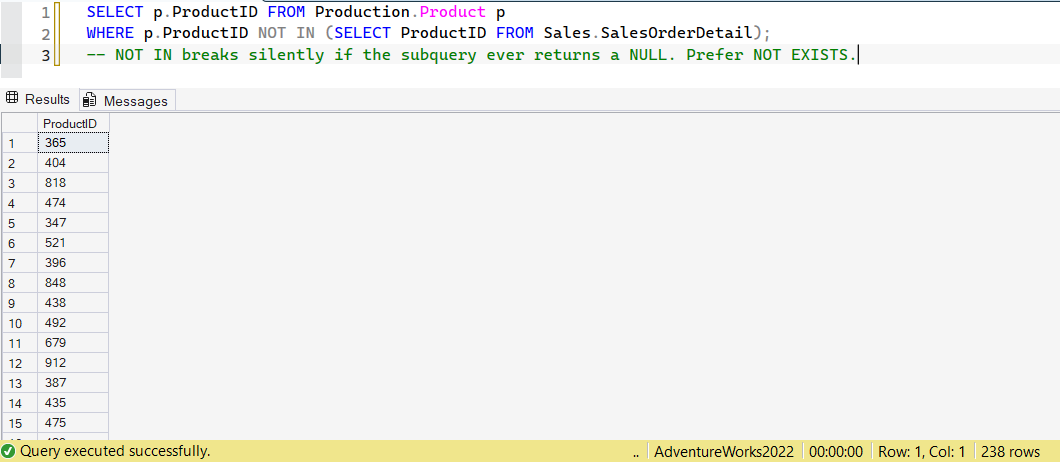Image resolution: width=1060 pixels, height=462 pixels.
Task: Select cell with value 438
Action: pyautogui.click(x=73, y=302)
